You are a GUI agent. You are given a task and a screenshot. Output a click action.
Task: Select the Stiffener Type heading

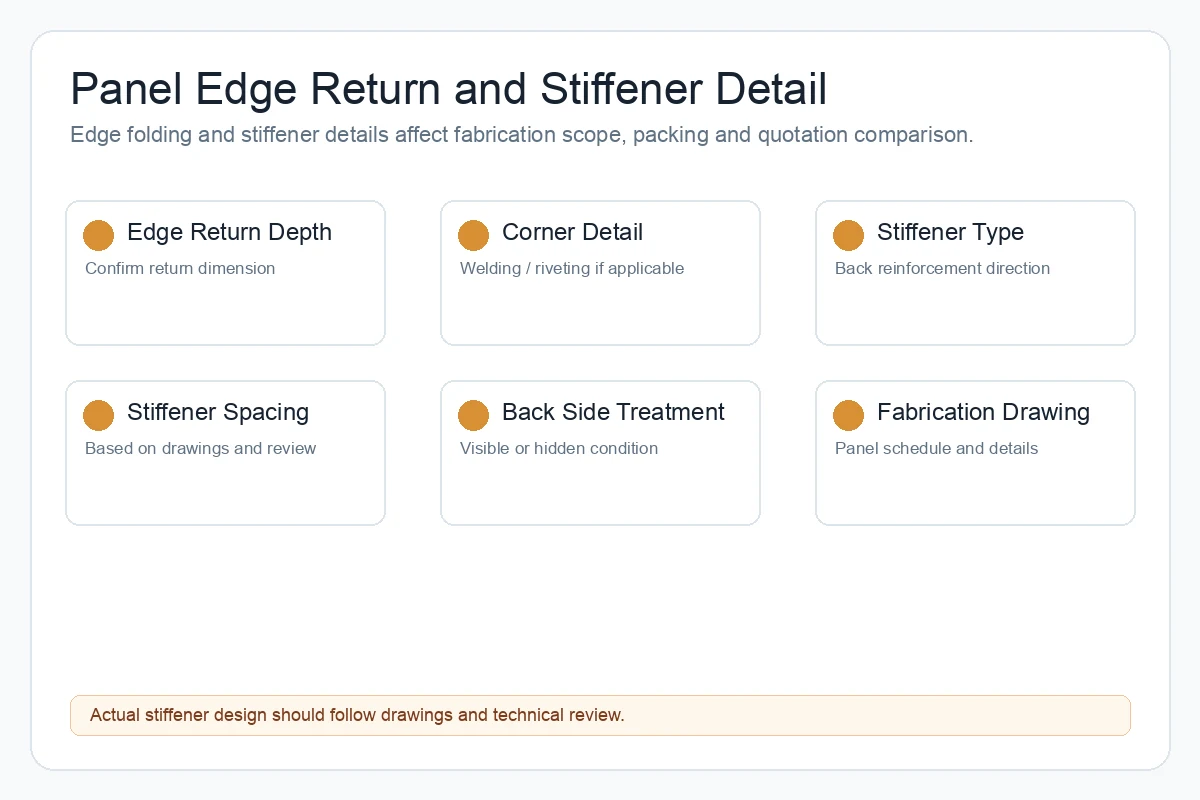(x=950, y=232)
